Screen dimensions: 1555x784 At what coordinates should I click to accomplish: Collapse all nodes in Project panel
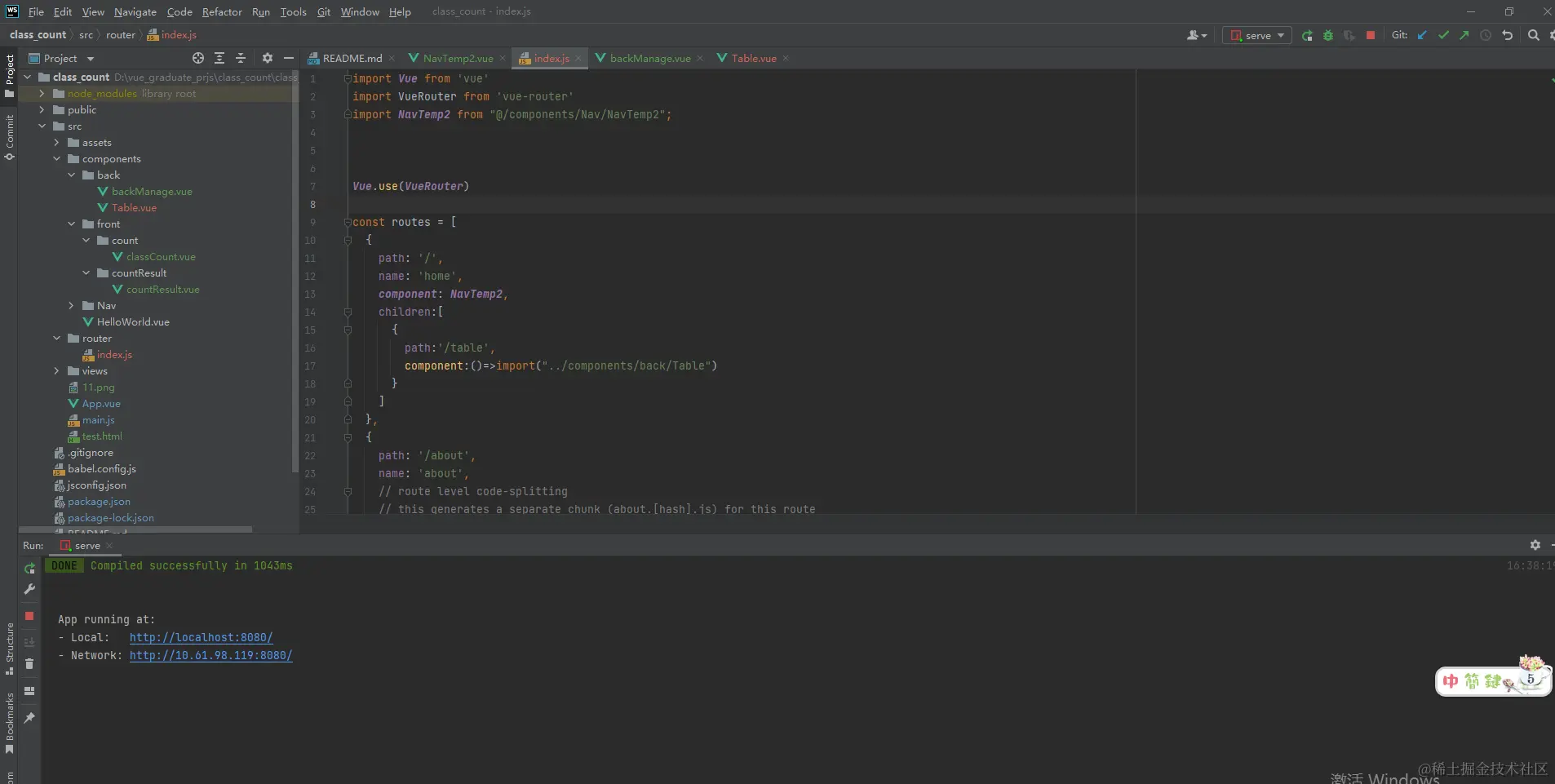tap(241, 59)
